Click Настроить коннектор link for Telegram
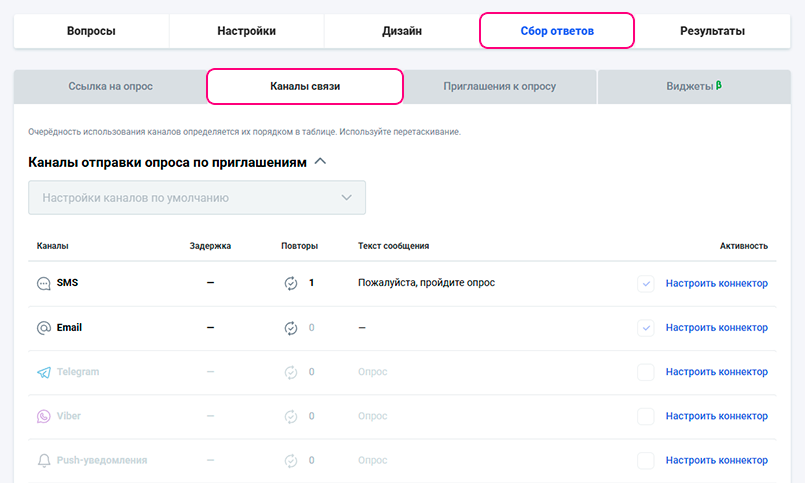Viewport: 805px width, 483px height. 716,372
